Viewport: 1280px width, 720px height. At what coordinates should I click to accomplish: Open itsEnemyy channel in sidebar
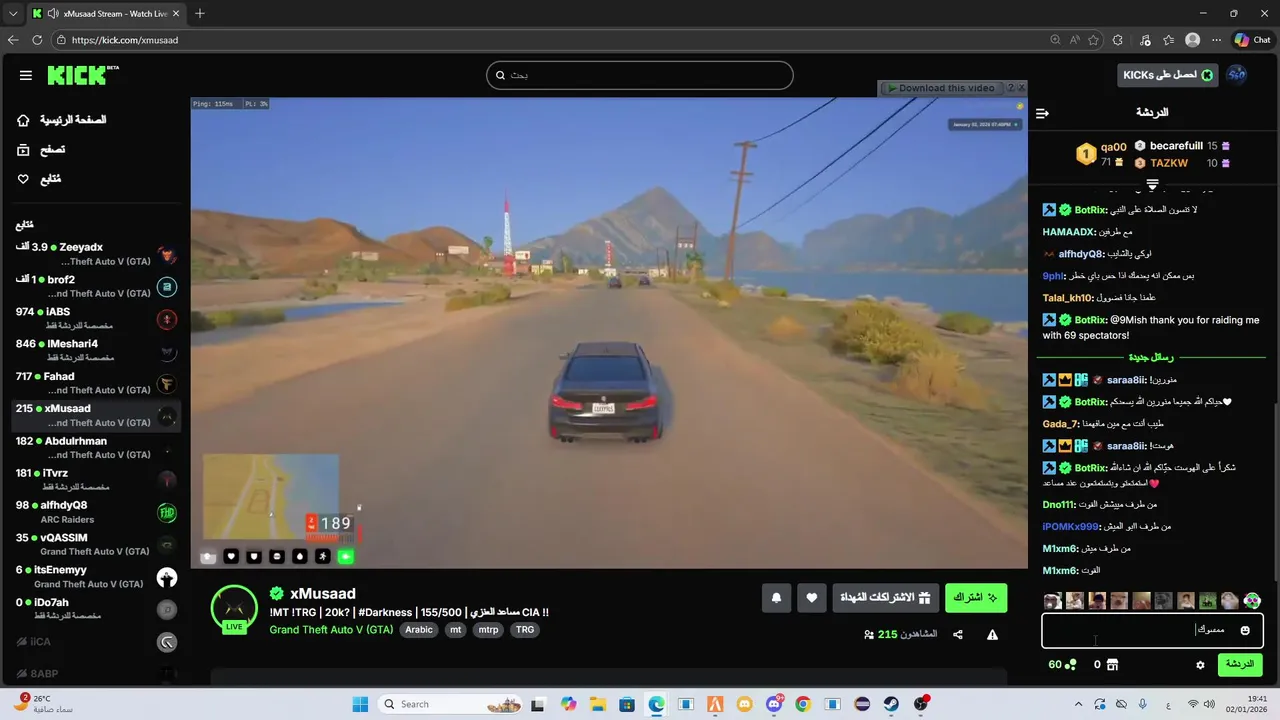click(x=96, y=577)
